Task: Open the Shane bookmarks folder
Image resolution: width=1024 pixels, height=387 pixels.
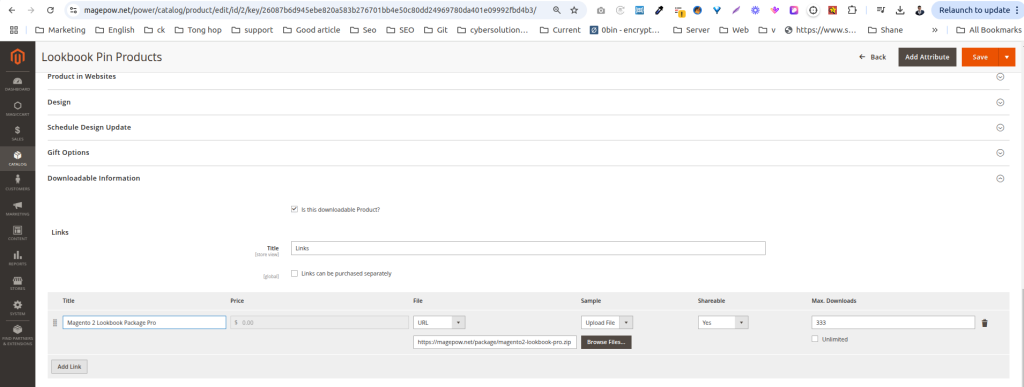Action: click(x=886, y=30)
